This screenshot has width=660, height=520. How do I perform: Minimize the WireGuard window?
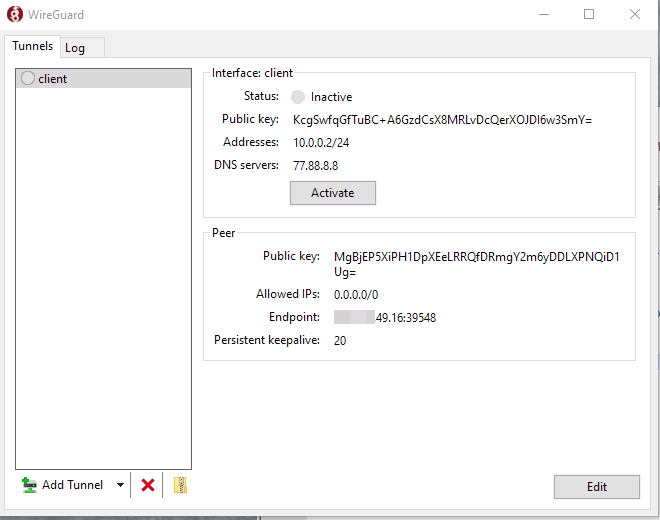pyautogui.click(x=543, y=14)
